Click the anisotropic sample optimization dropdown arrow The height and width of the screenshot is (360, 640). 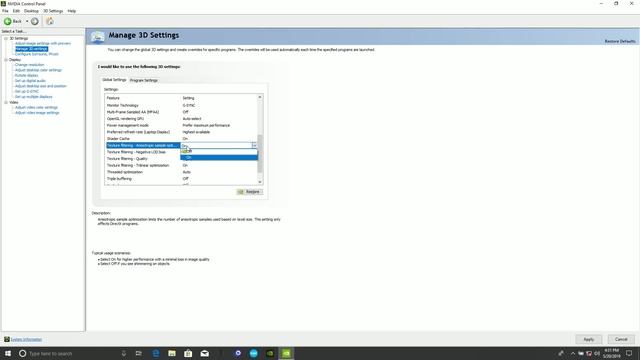[254, 145]
